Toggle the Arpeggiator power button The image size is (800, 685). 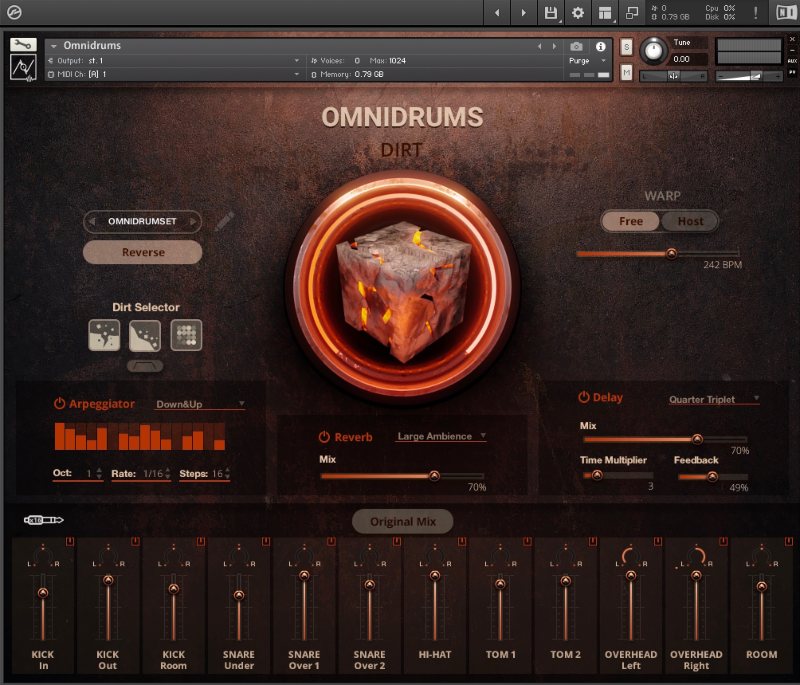[x=60, y=404]
